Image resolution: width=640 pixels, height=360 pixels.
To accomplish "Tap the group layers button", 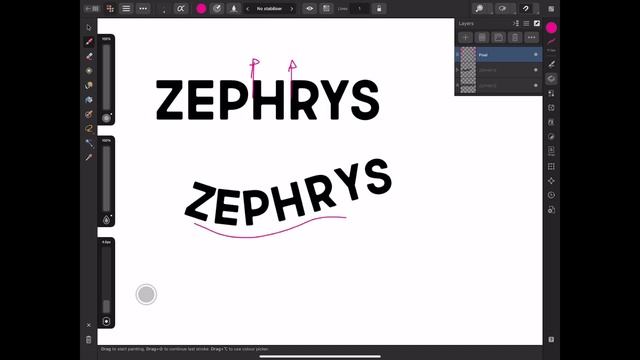I will click(x=482, y=38).
